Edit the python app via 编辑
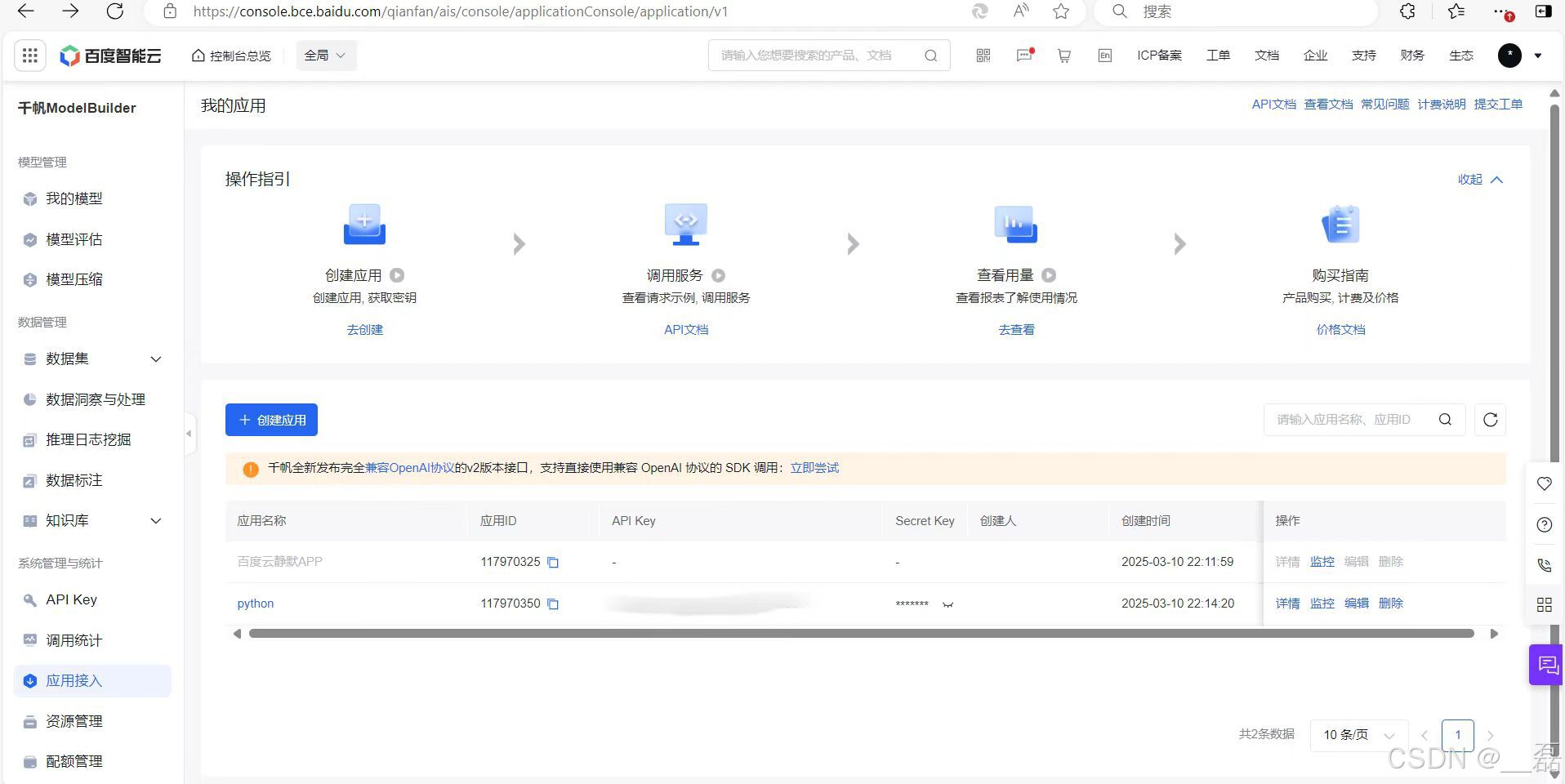1565x784 pixels. click(1356, 604)
